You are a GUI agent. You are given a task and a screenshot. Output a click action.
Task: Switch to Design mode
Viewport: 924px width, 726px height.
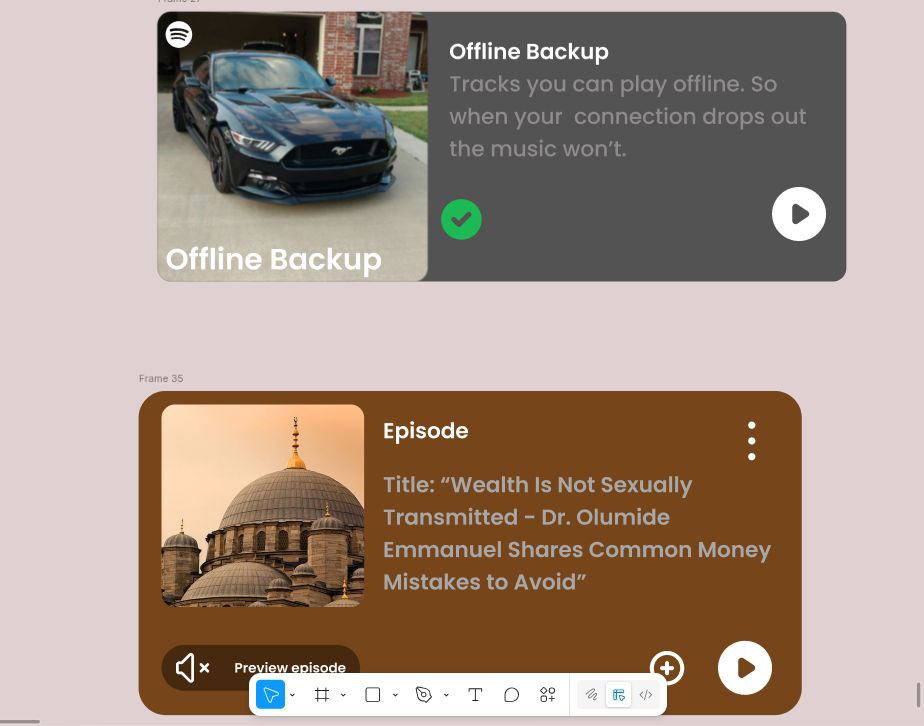pos(618,695)
